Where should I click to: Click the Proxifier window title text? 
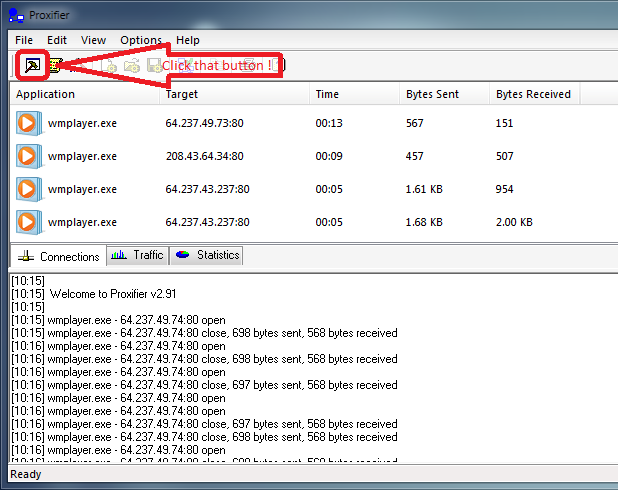[49, 15]
